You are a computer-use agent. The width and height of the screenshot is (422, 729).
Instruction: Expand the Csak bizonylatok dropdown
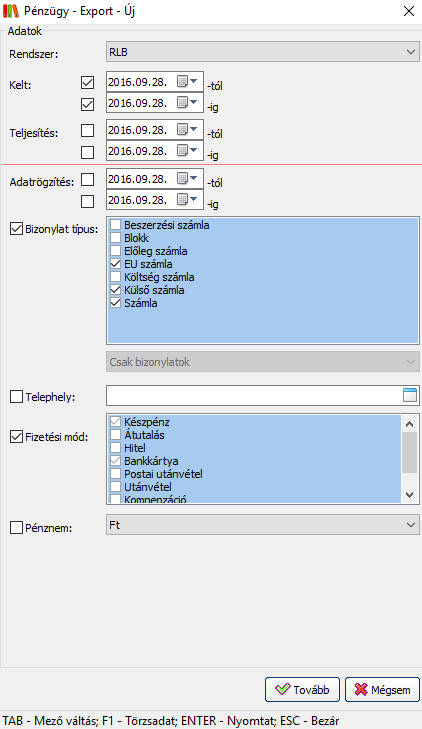point(263,362)
